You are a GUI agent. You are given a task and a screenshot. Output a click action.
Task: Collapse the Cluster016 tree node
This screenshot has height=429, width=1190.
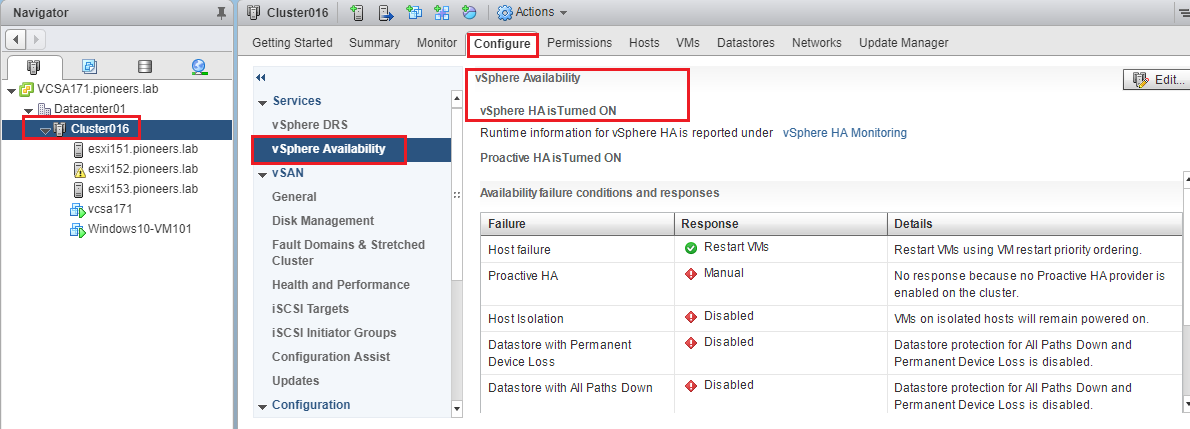[x=46, y=131]
